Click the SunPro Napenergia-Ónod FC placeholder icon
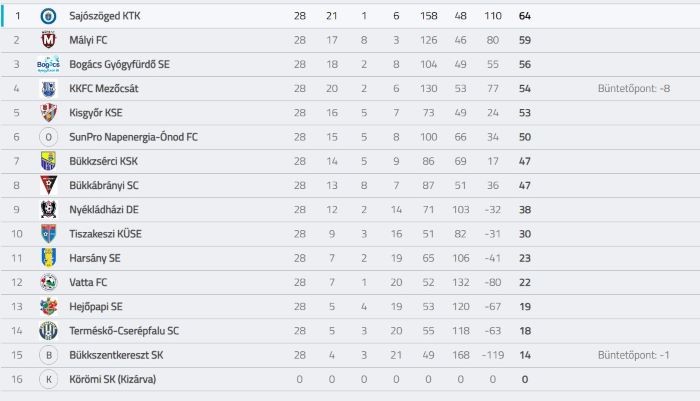 pos(48,137)
